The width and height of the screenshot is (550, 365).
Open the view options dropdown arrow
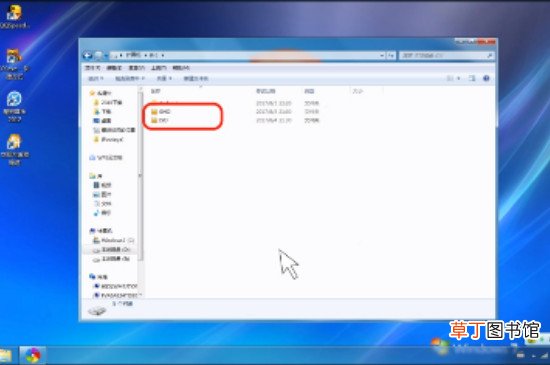point(458,79)
